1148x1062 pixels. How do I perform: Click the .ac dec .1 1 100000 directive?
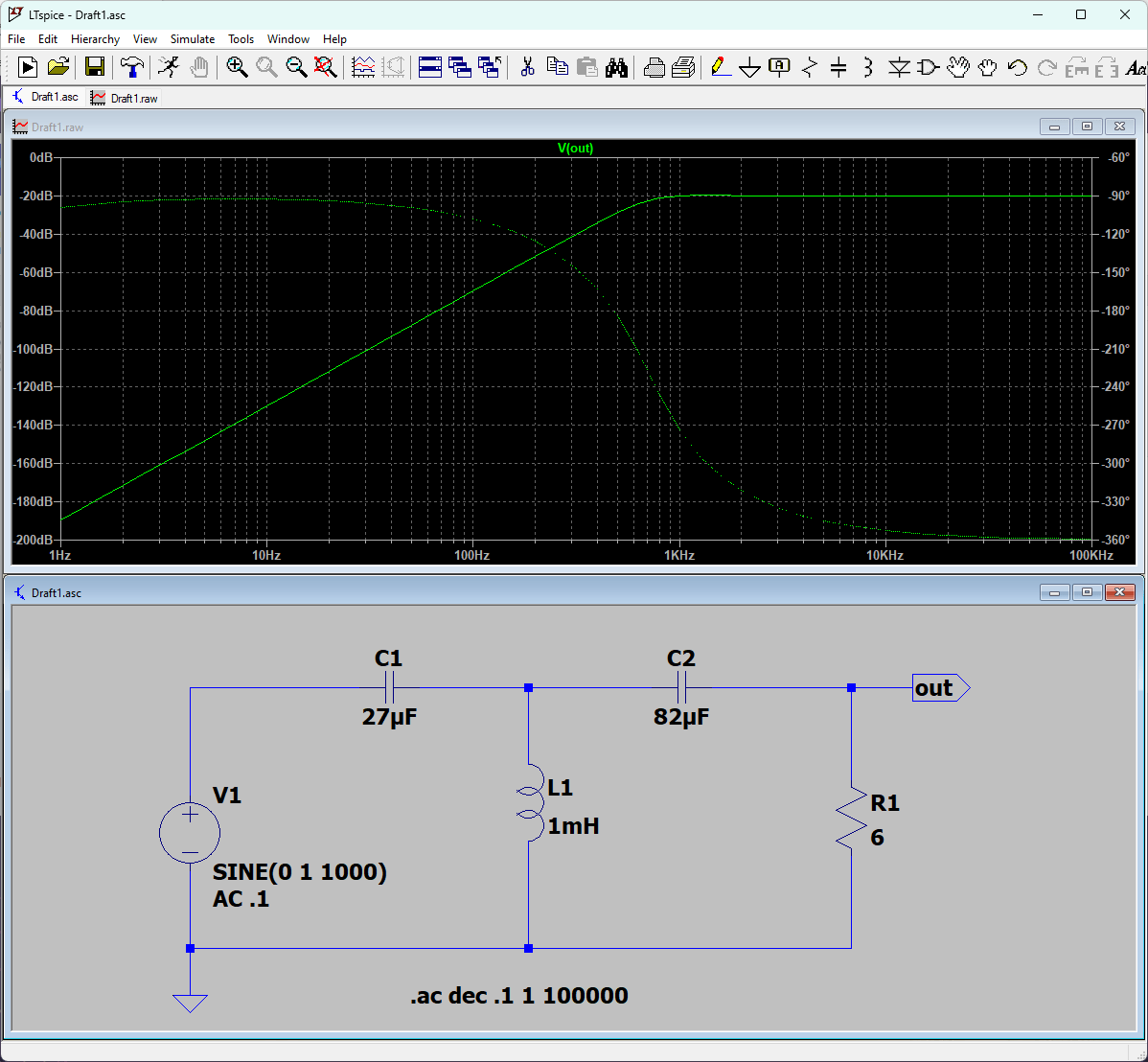pos(519,995)
